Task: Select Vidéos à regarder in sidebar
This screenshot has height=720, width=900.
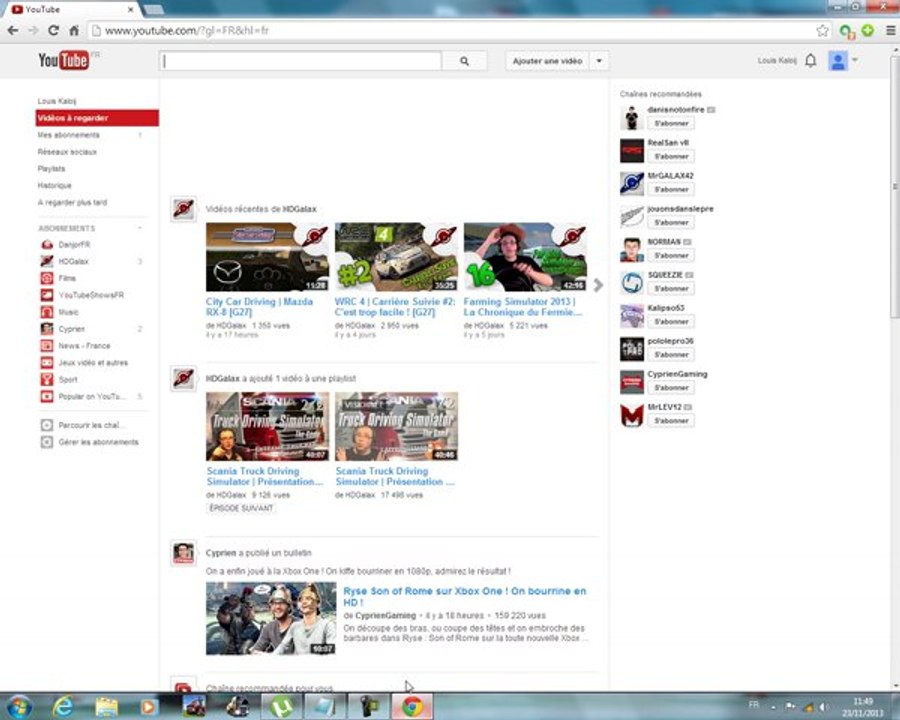Action: coord(97,118)
